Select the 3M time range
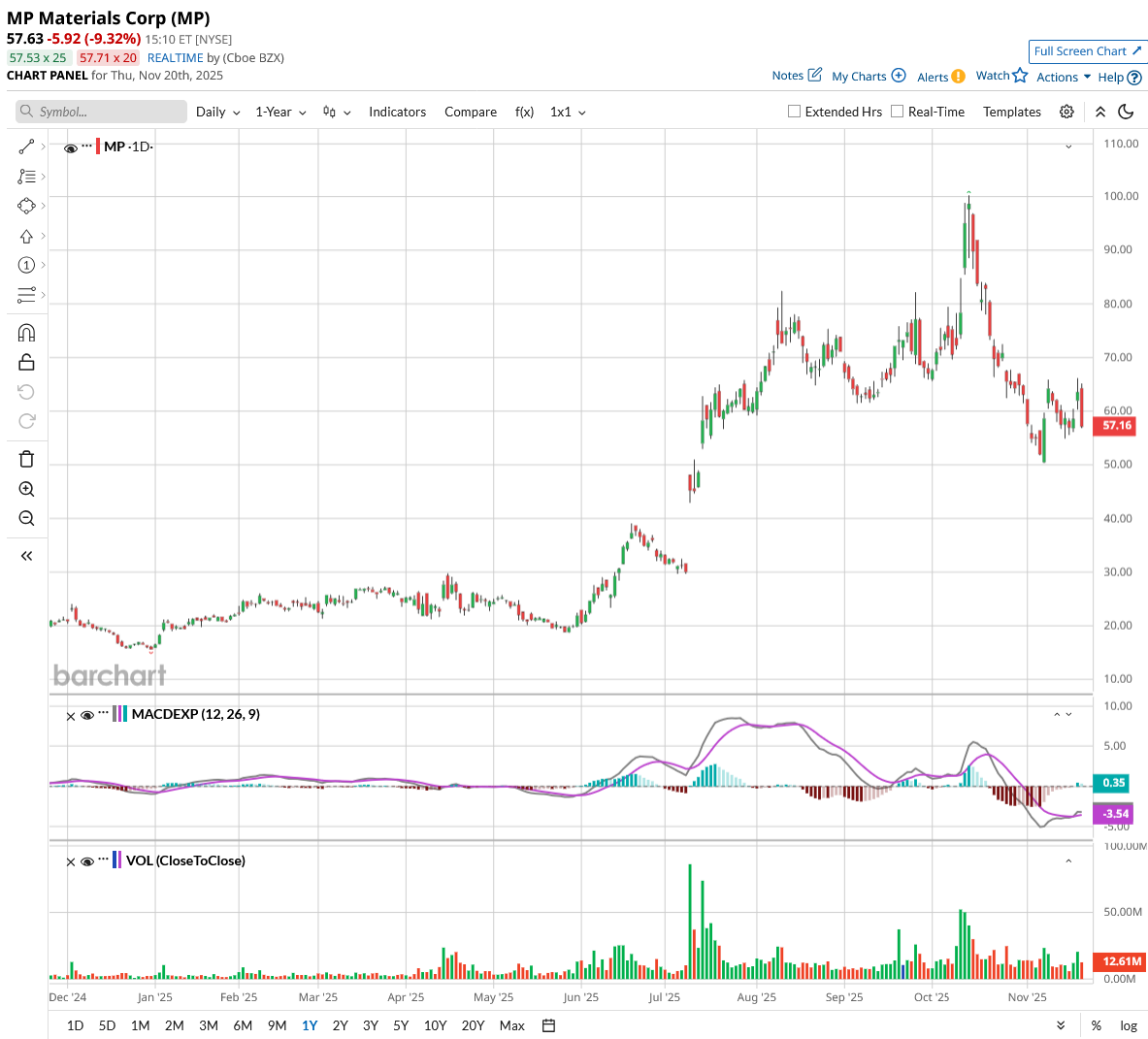Image resolution: width=1148 pixels, height=1039 pixels. 209,1025
